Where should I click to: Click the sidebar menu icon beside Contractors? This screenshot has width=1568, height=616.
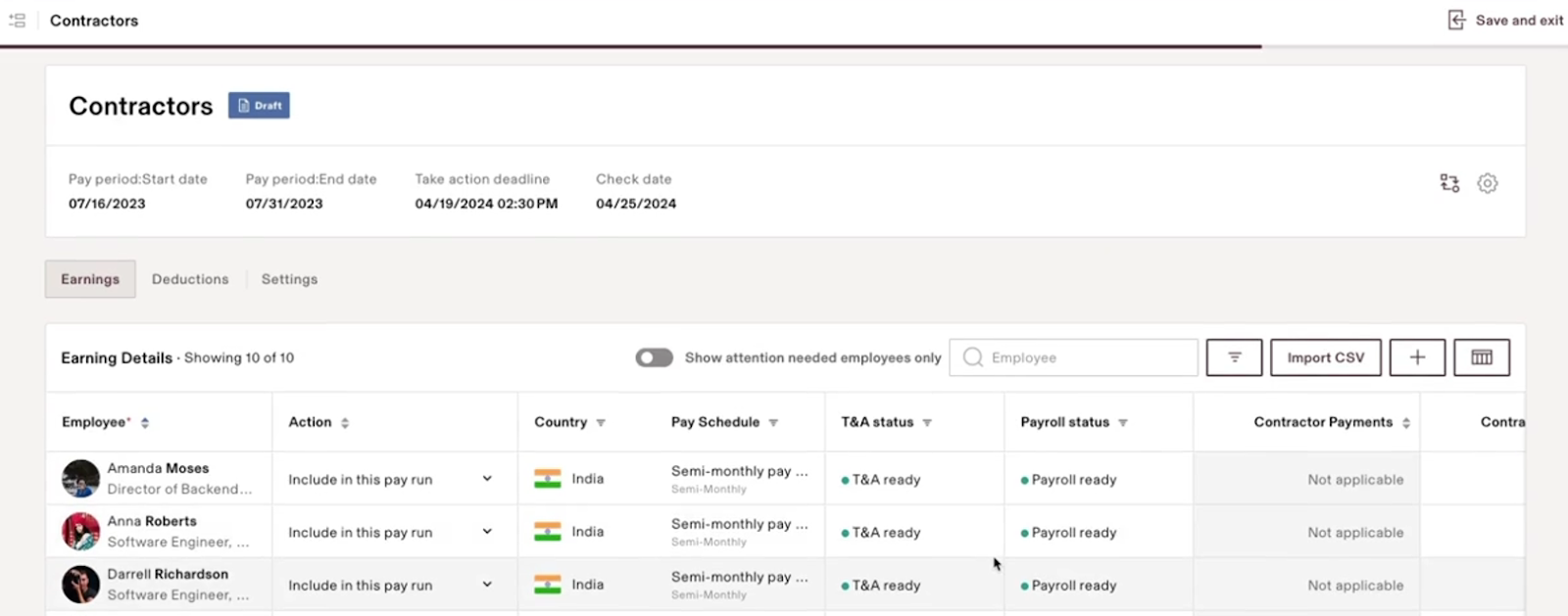tap(17, 21)
